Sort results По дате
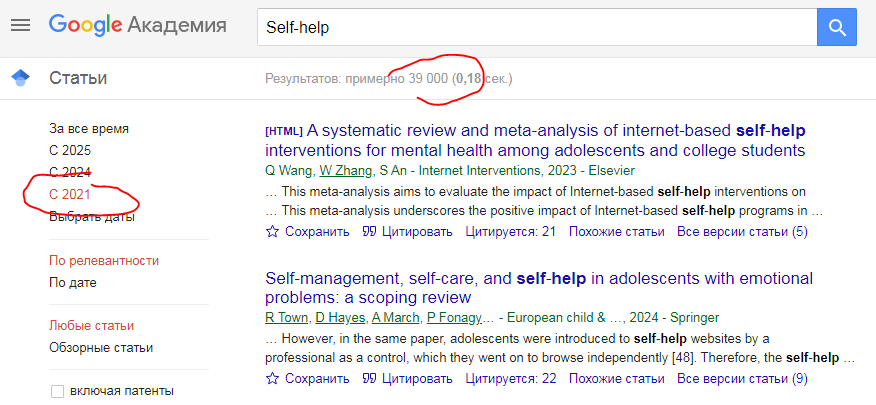876x405 pixels. 73,283
